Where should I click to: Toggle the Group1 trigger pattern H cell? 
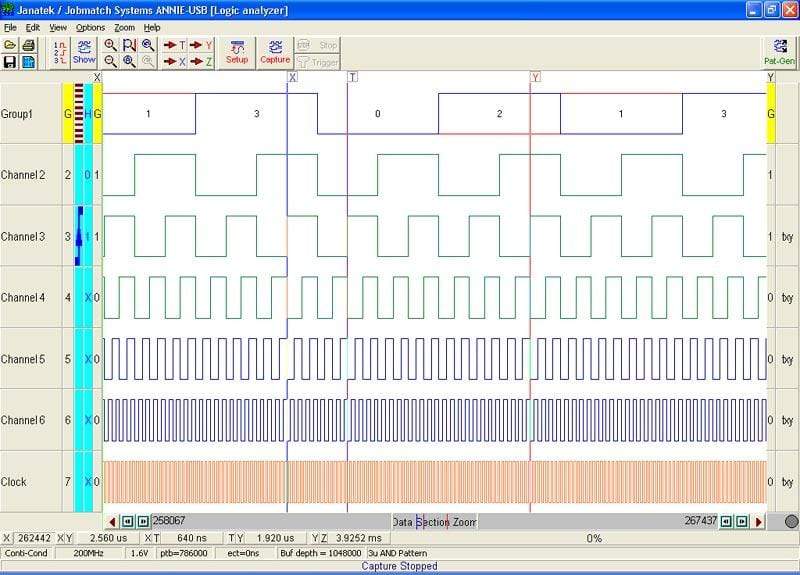pos(87,114)
